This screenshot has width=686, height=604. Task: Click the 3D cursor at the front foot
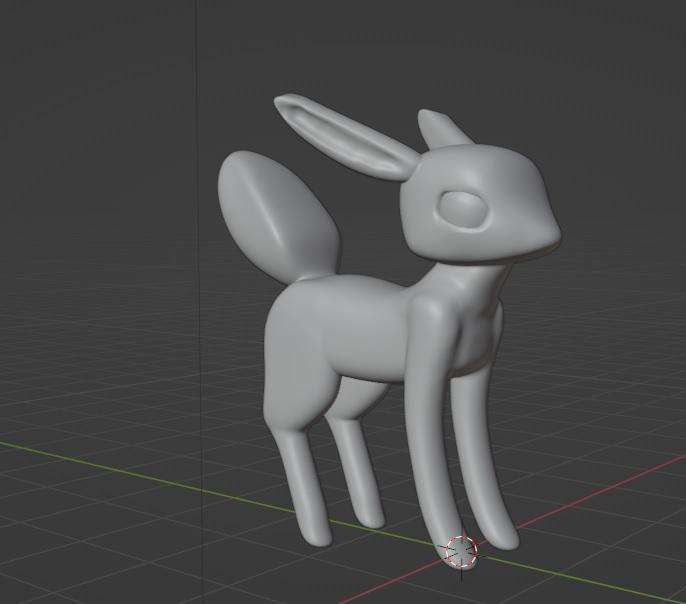click(461, 552)
